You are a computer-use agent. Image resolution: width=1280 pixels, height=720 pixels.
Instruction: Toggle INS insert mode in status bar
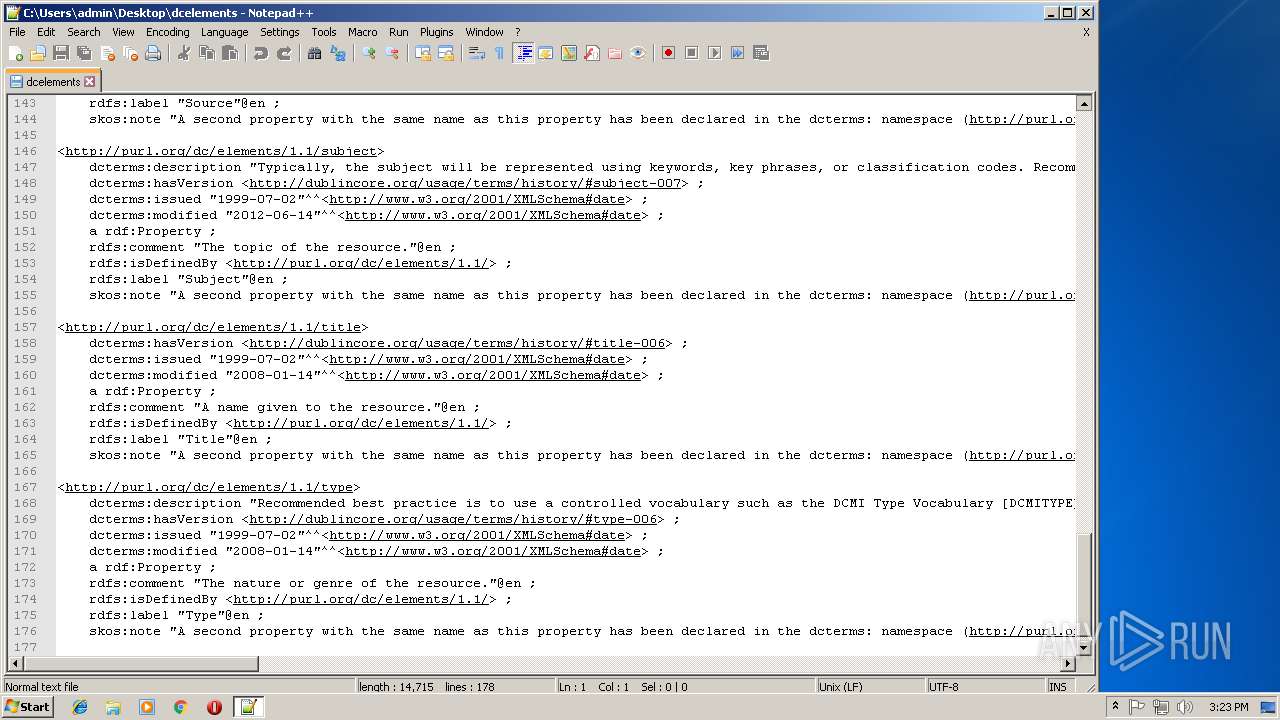click(x=1057, y=687)
